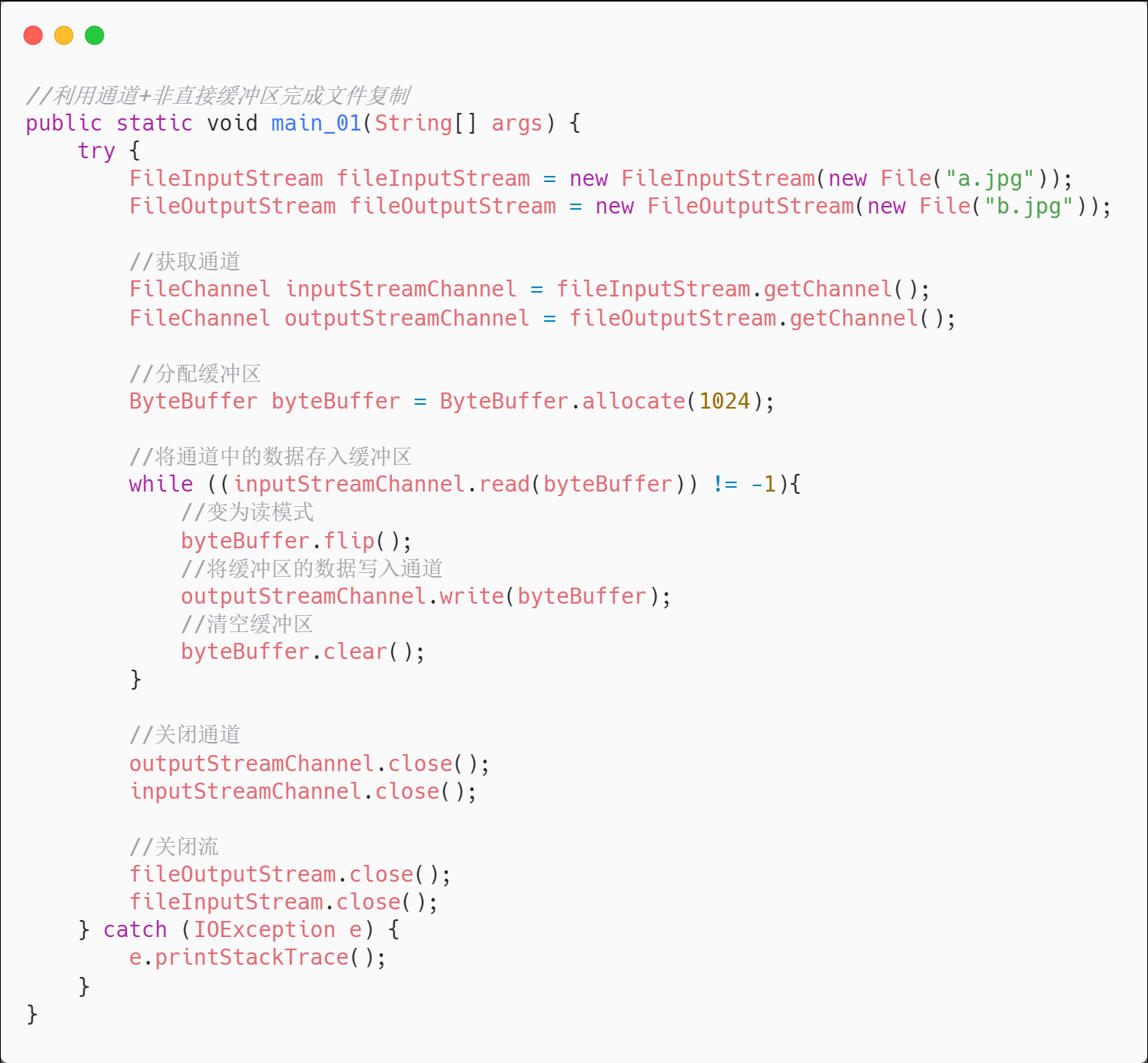Image resolution: width=1148 pixels, height=1063 pixels.
Task: Click the main_01 method name
Action: point(317,123)
